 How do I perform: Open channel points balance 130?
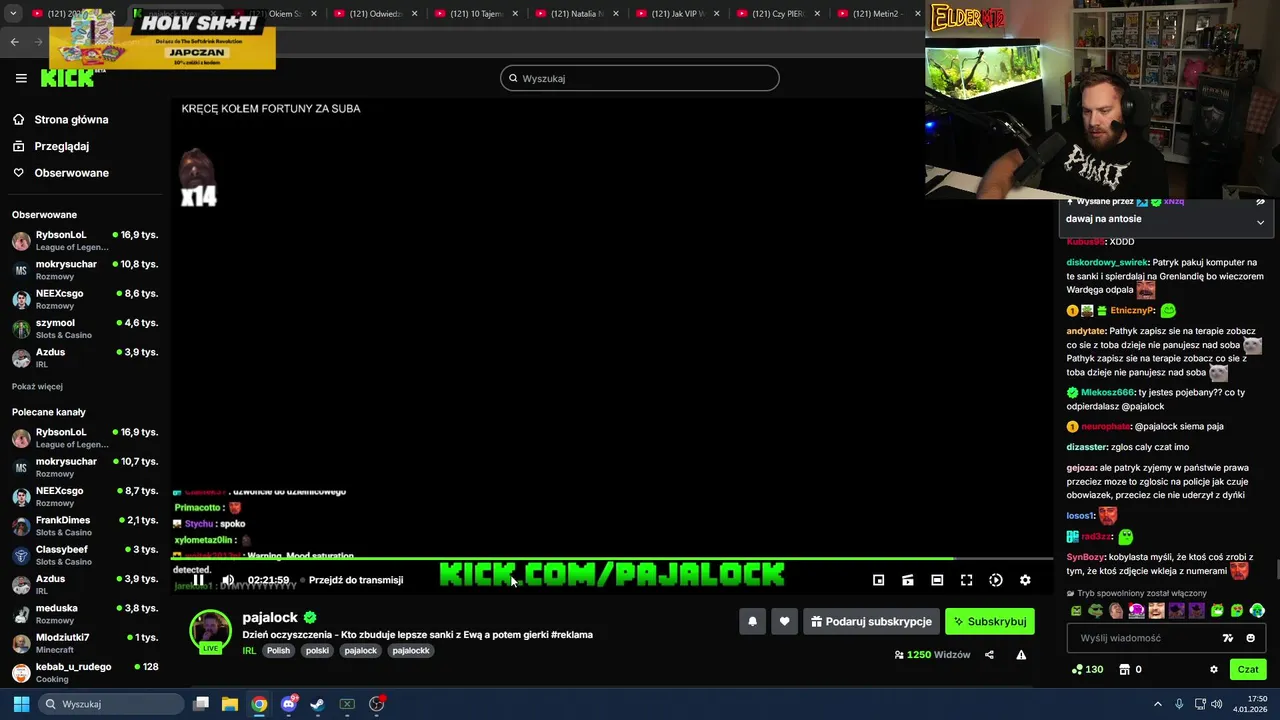click(x=1087, y=669)
